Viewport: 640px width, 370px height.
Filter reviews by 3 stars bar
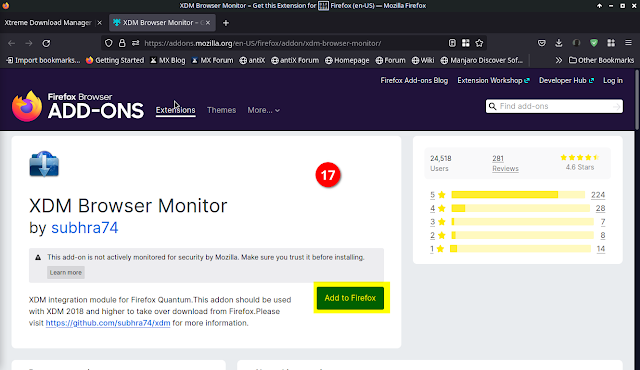(522, 222)
